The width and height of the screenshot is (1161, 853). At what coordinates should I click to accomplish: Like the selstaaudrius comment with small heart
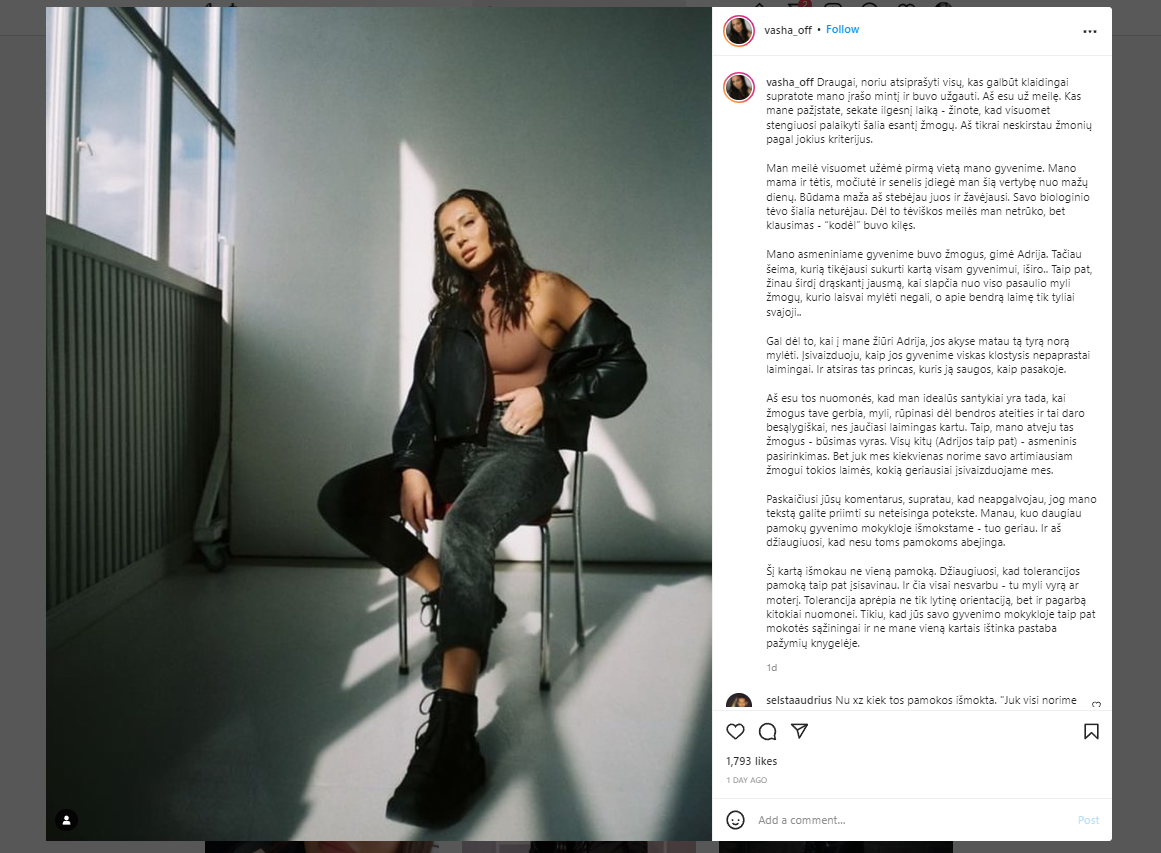1097,704
